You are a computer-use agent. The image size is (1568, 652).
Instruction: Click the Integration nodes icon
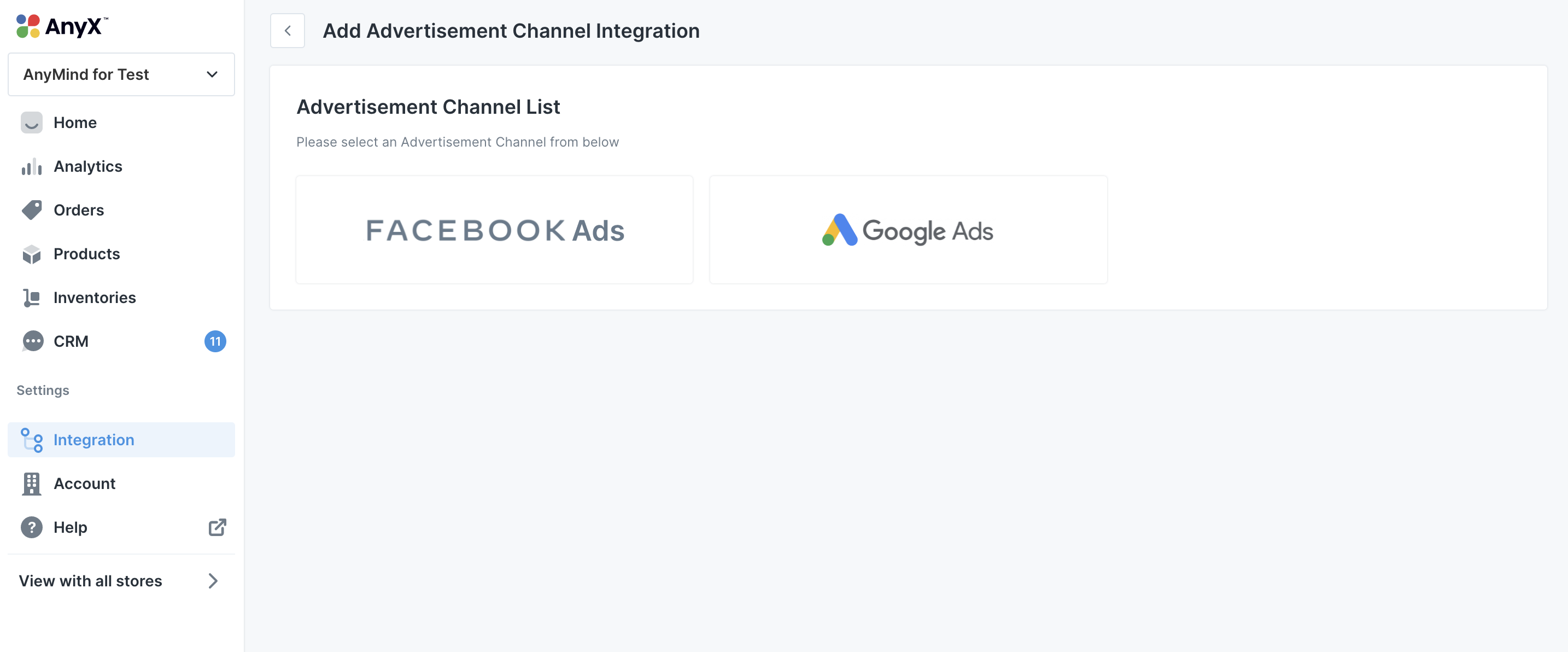[x=32, y=440]
